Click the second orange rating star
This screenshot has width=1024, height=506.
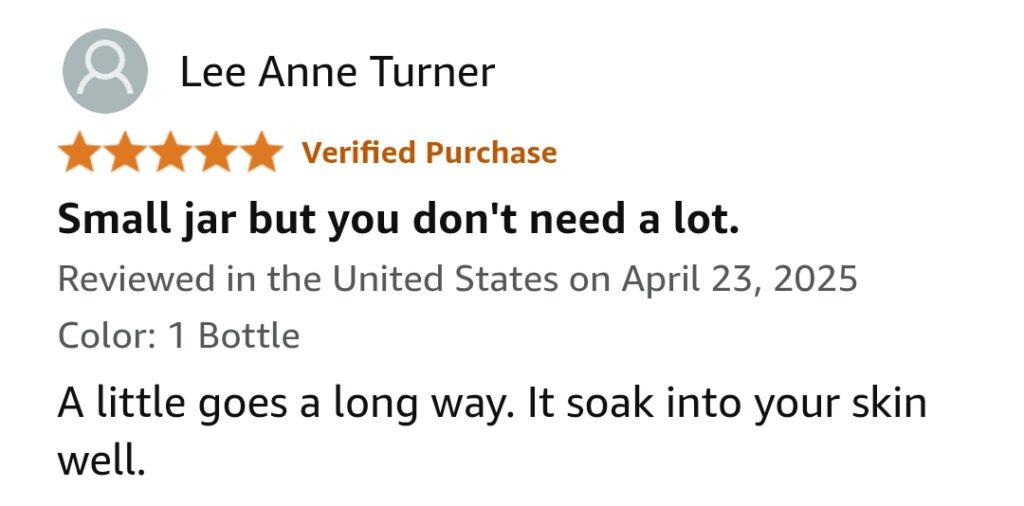pos(125,151)
